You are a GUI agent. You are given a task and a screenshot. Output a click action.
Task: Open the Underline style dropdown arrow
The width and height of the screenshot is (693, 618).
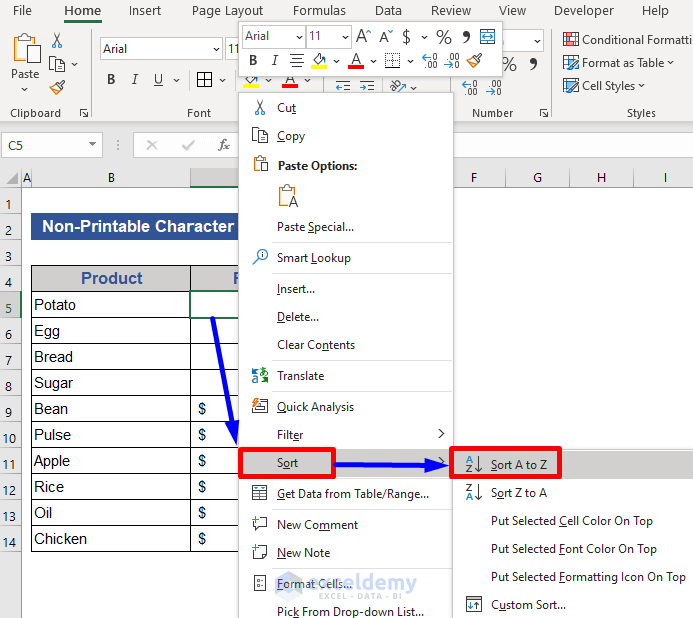coord(176,80)
